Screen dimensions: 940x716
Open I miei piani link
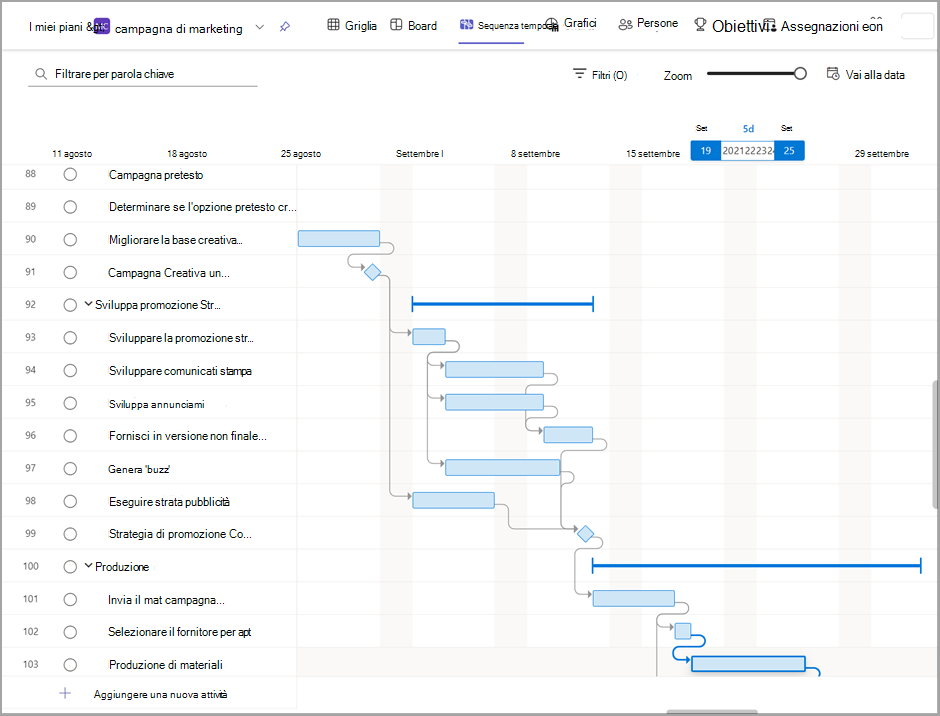(55, 27)
